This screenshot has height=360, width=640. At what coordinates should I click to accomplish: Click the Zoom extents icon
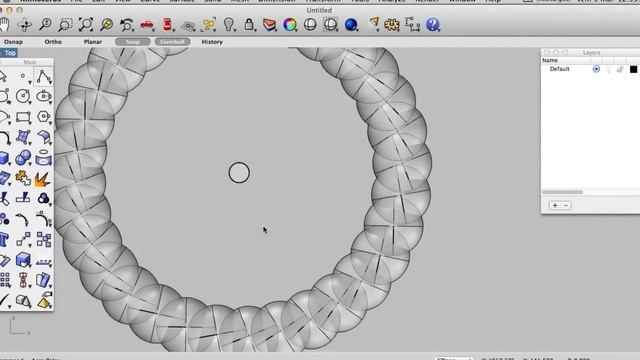(x=86, y=24)
